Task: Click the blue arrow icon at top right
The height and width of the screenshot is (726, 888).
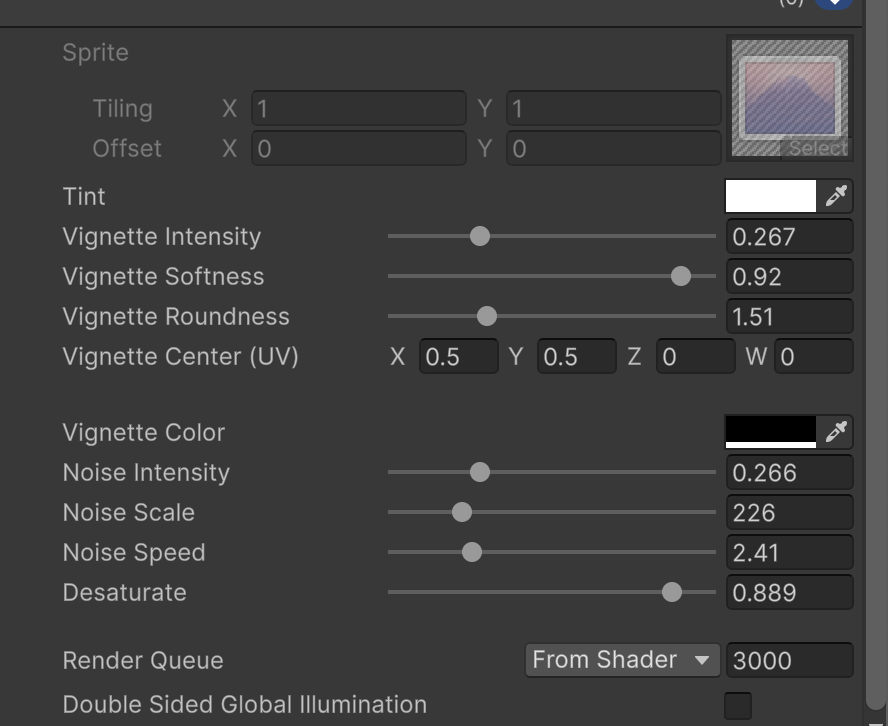Action: pyautogui.click(x=832, y=4)
